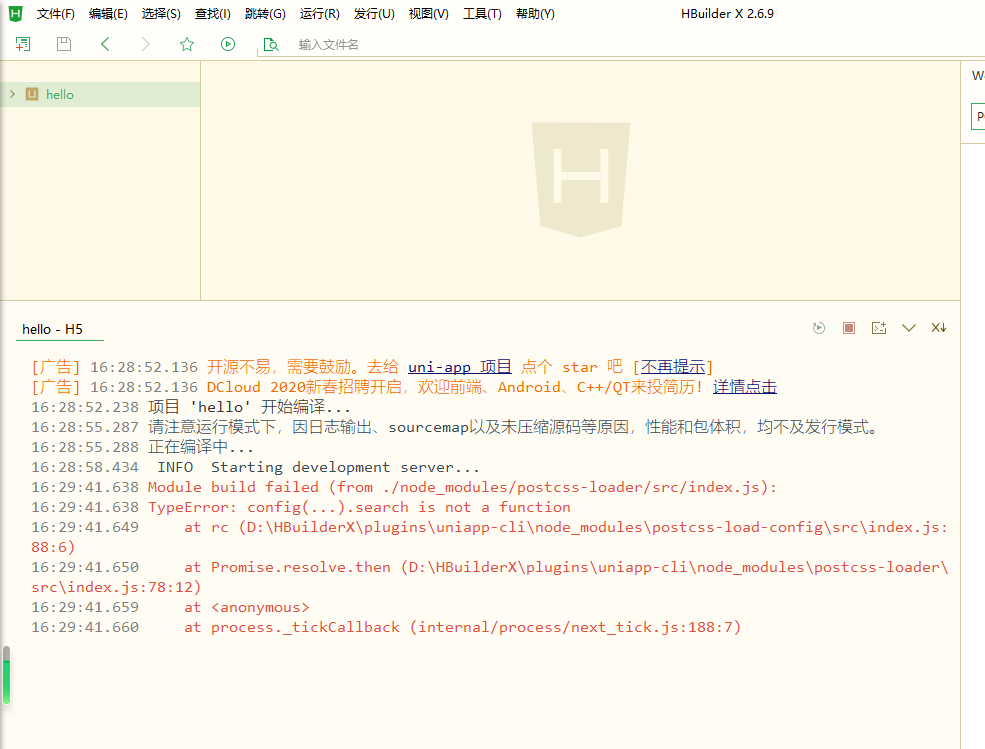Bookmark with the star icon

pos(187,44)
